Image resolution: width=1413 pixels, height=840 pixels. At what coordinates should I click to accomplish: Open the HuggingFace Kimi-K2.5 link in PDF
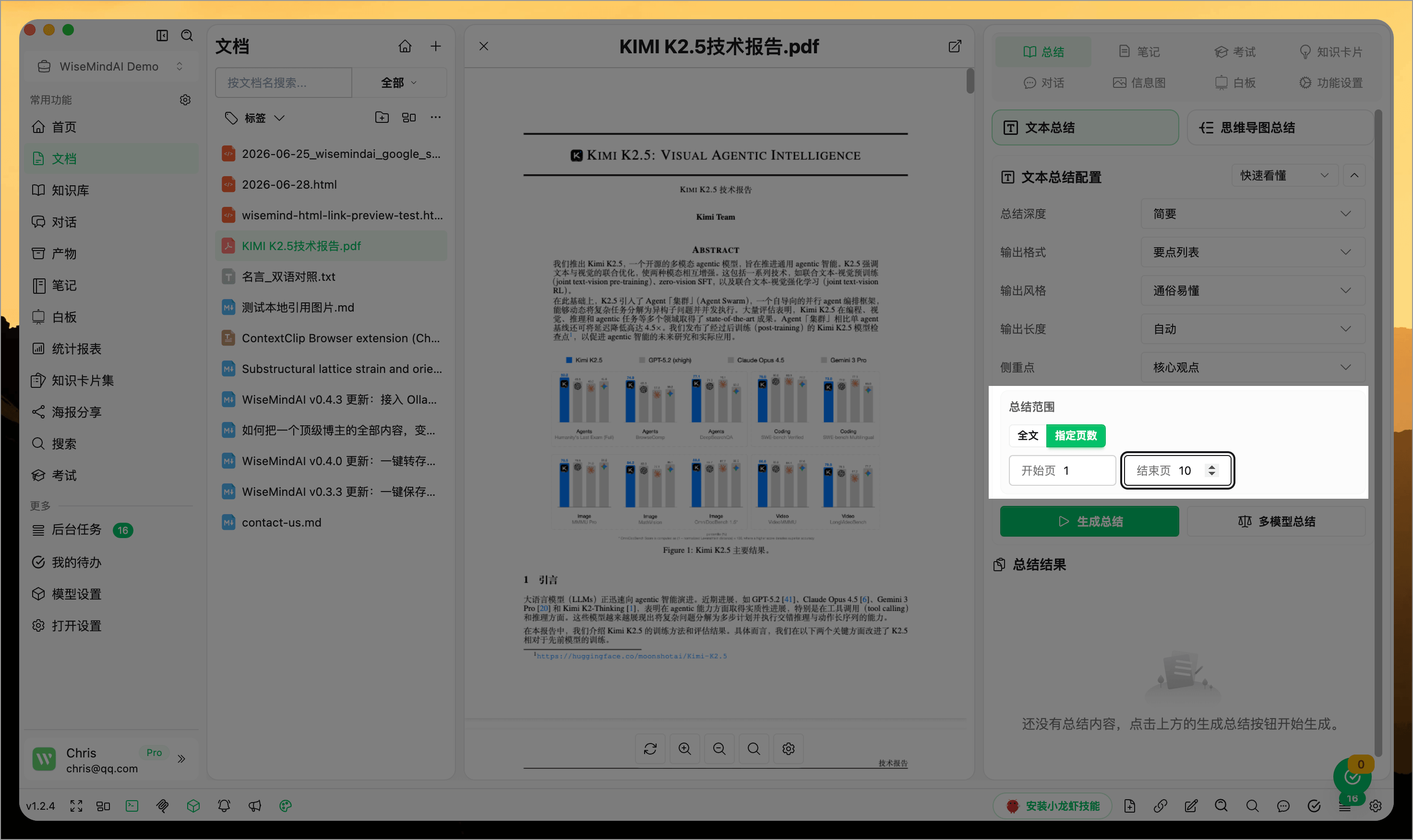click(x=632, y=656)
